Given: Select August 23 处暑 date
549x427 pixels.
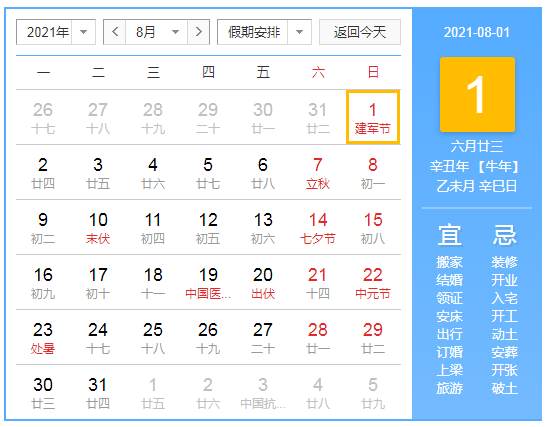Looking at the screenshot, I should pos(43,337).
